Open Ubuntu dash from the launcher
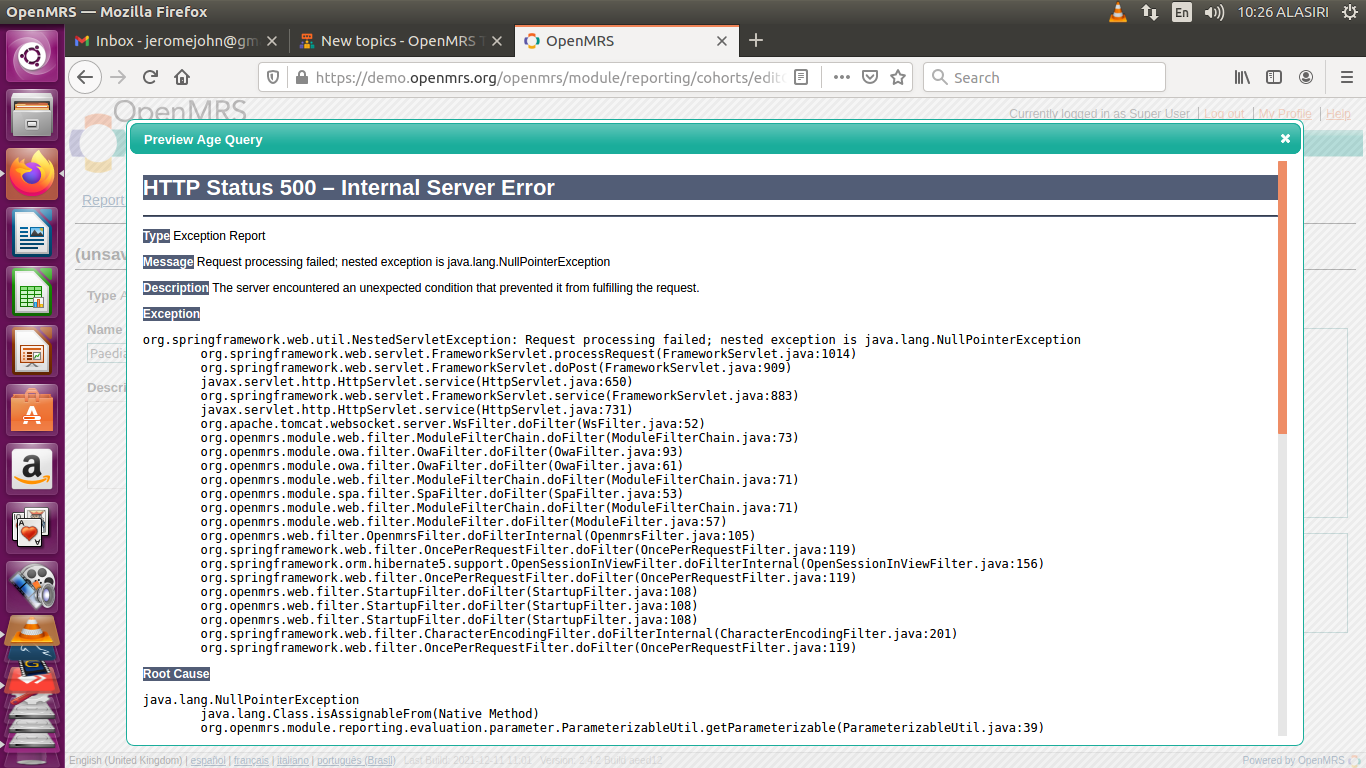The width and height of the screenshot is (1366, 768). (32, 56)
